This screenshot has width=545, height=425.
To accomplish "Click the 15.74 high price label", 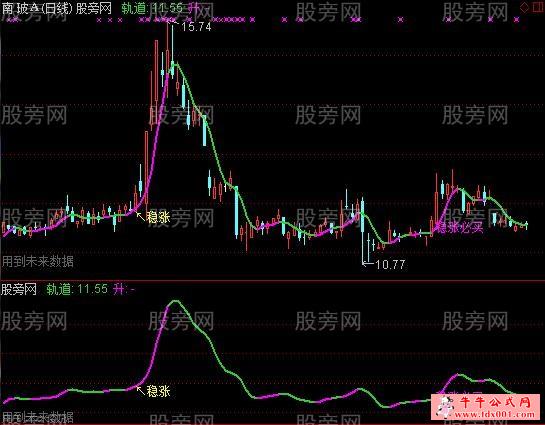I will (x=196, y=27).
